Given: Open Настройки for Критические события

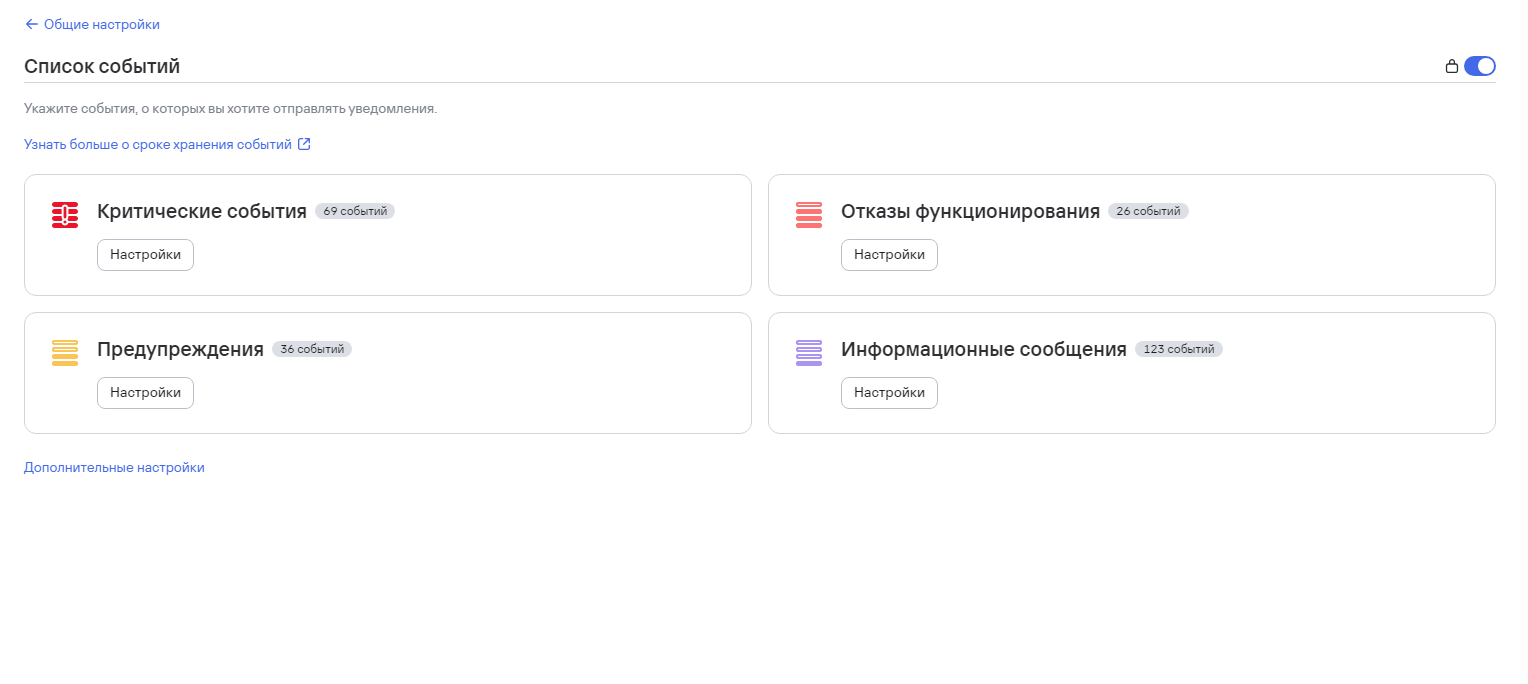Looking at the screenshot, I should pyautogui.click(x=145, y=255).
